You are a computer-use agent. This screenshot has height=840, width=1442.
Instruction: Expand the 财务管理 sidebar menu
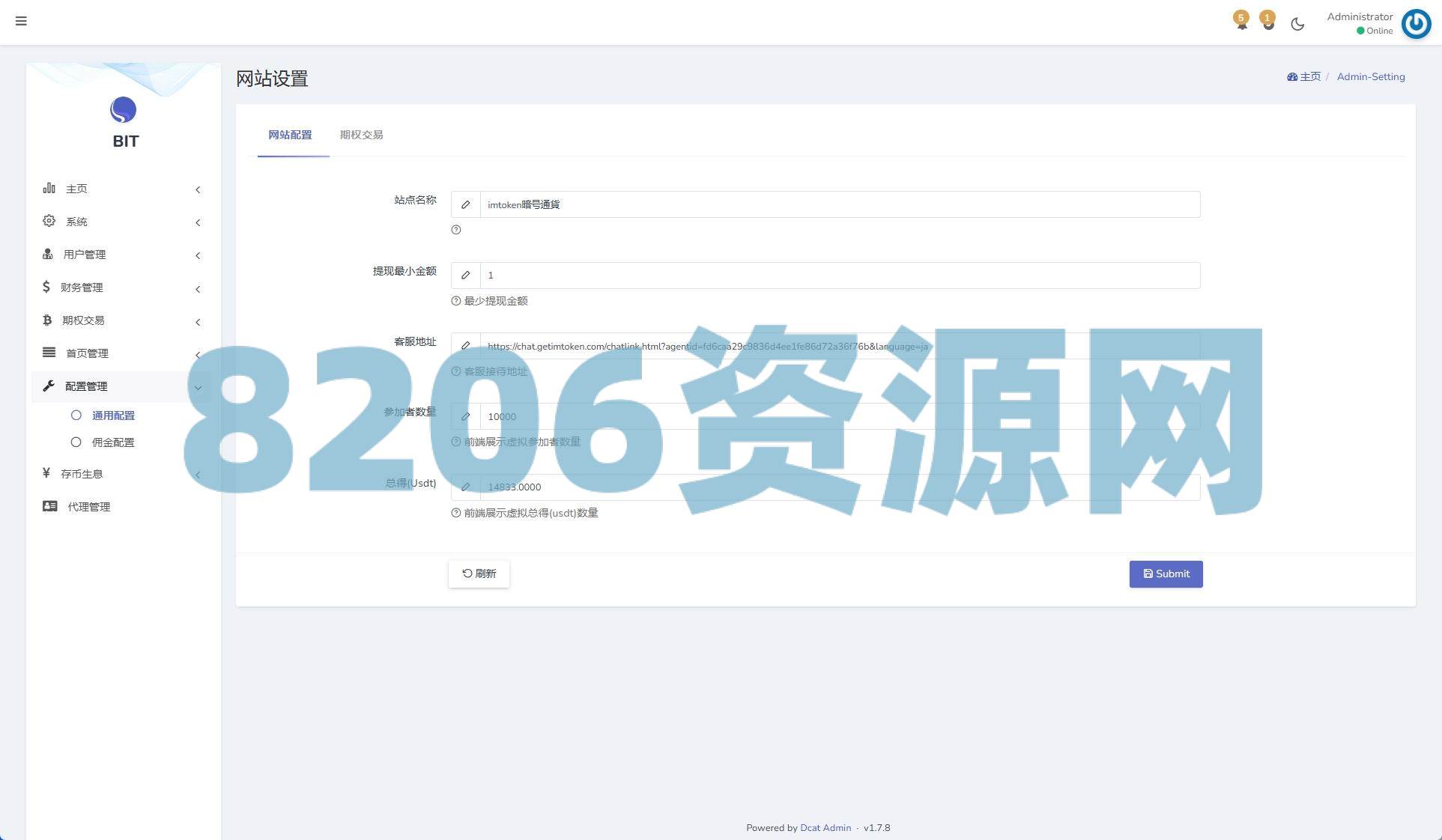[x=82, y=287]
